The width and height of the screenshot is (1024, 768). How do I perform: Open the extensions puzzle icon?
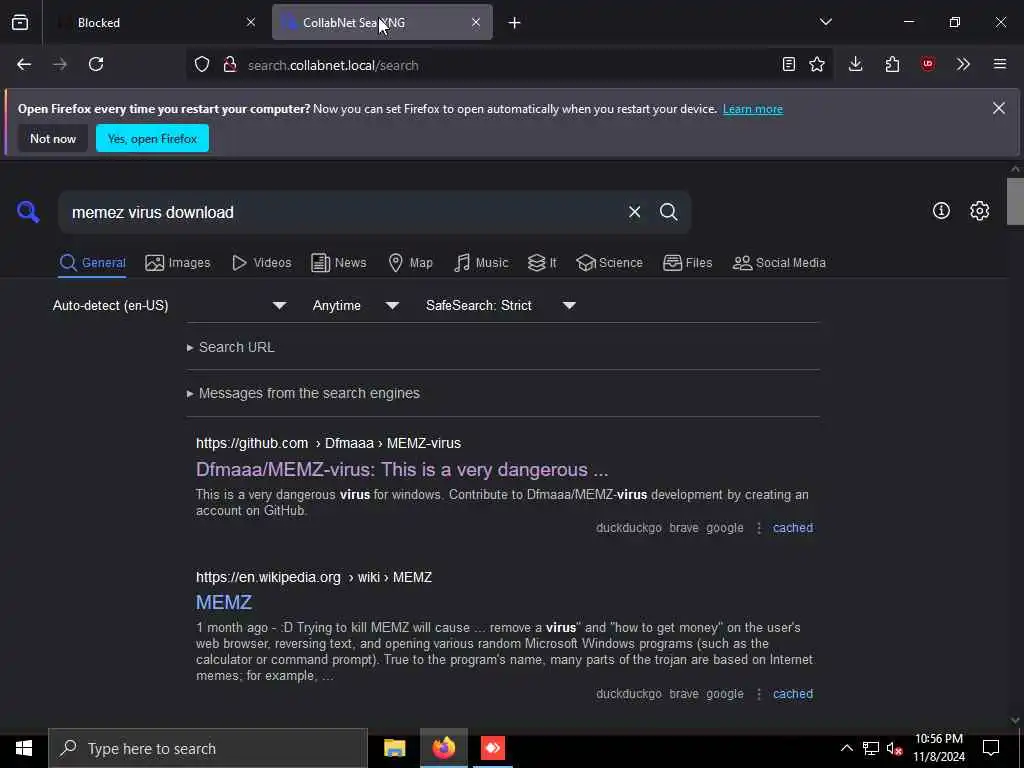(x=892, y=64)
